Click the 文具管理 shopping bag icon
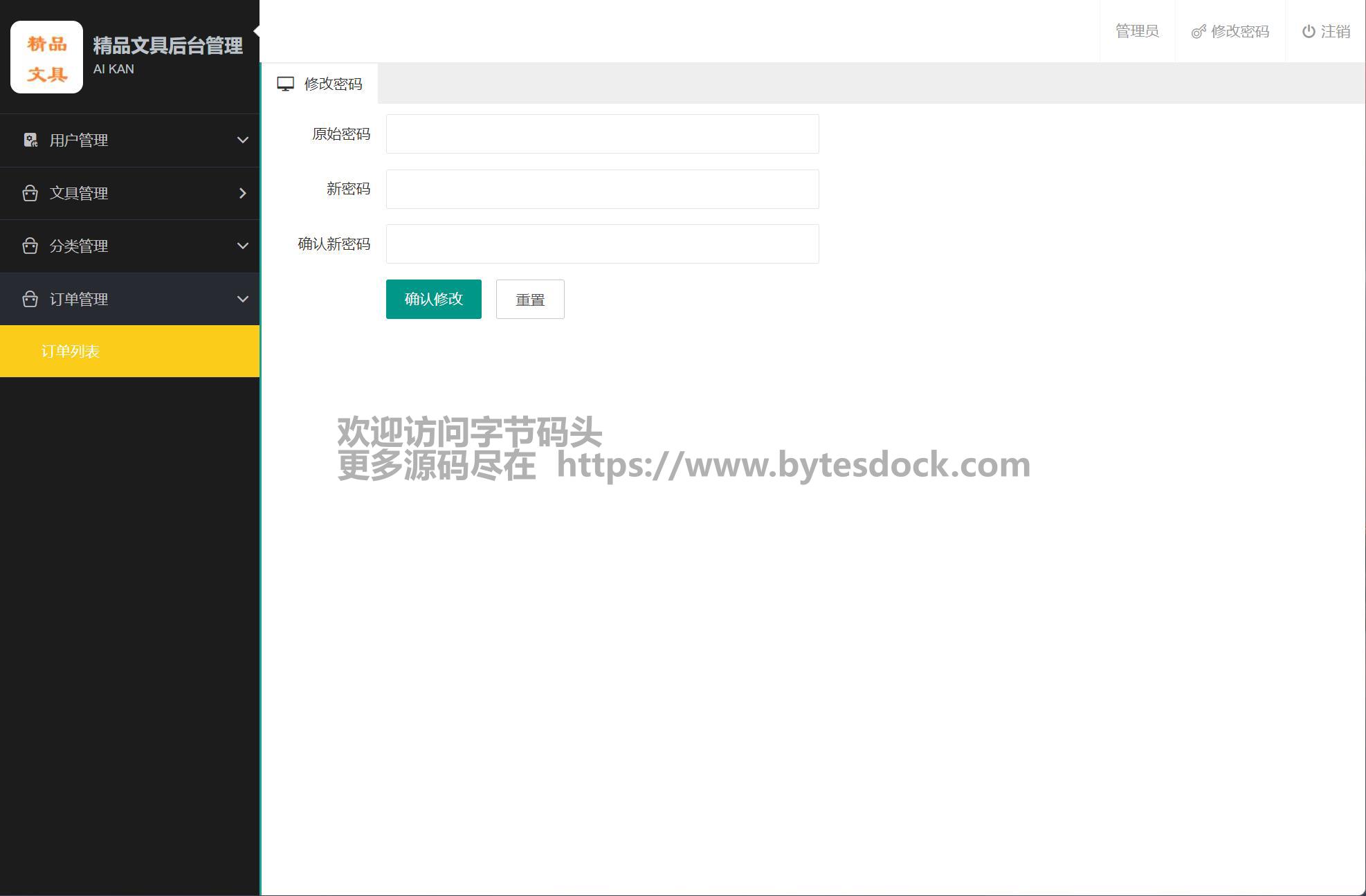Image resolution: width=1366 pixels, height=896 pixels. click(x=30, y=193)
